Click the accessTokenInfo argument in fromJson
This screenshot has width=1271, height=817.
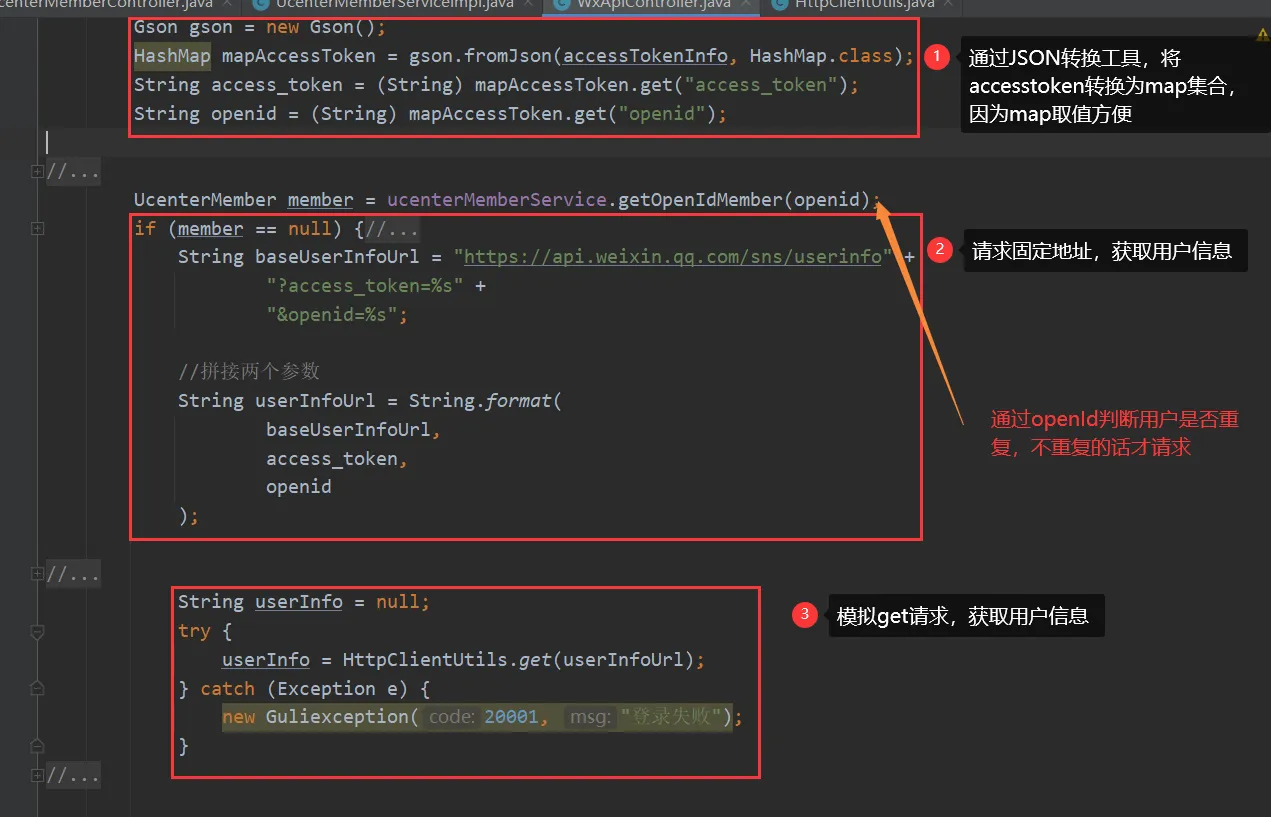[x=645, y=56]
